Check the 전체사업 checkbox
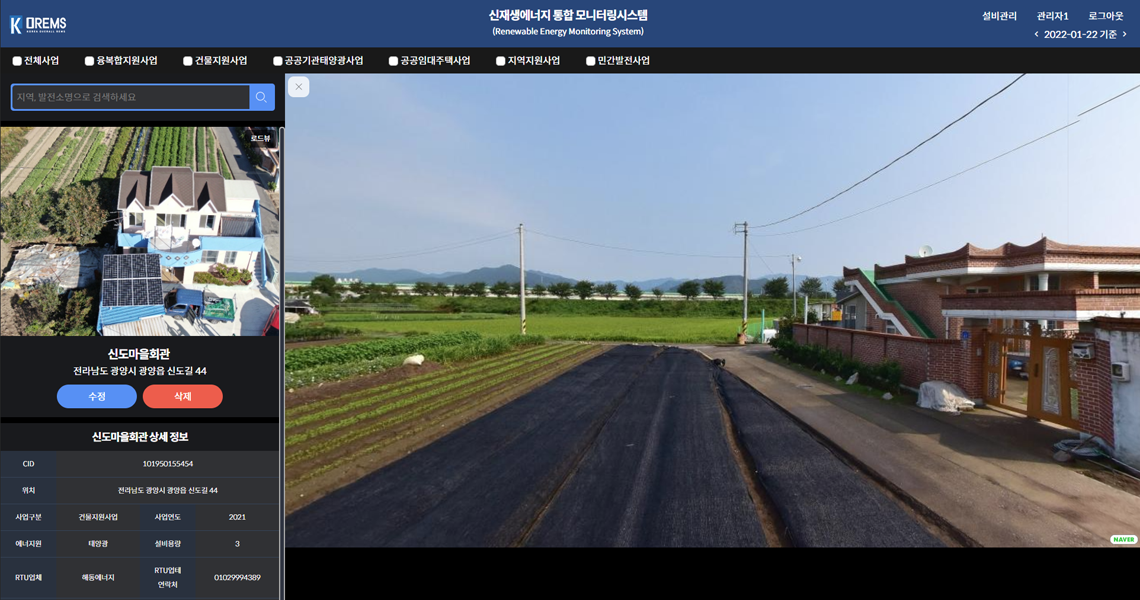 point(17,61)
